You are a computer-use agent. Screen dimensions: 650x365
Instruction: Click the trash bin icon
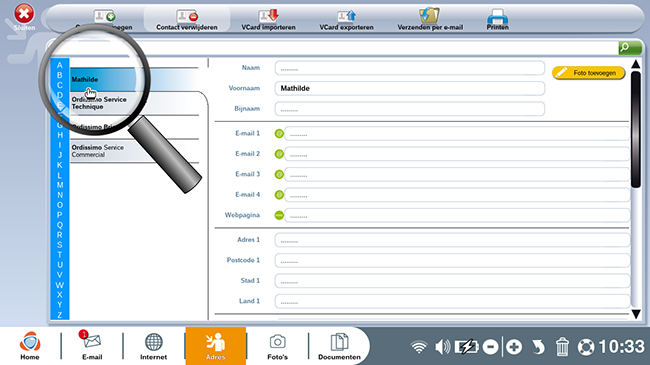(x=562, y=347)
